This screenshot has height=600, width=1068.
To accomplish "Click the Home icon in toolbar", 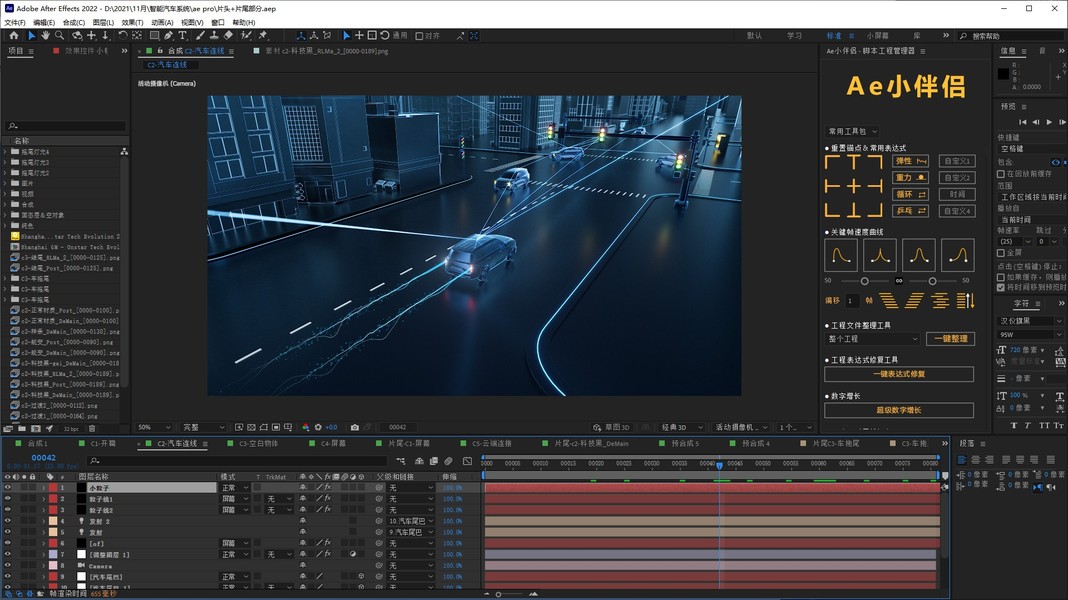I will pyautogui.click(x=14, y=36).
